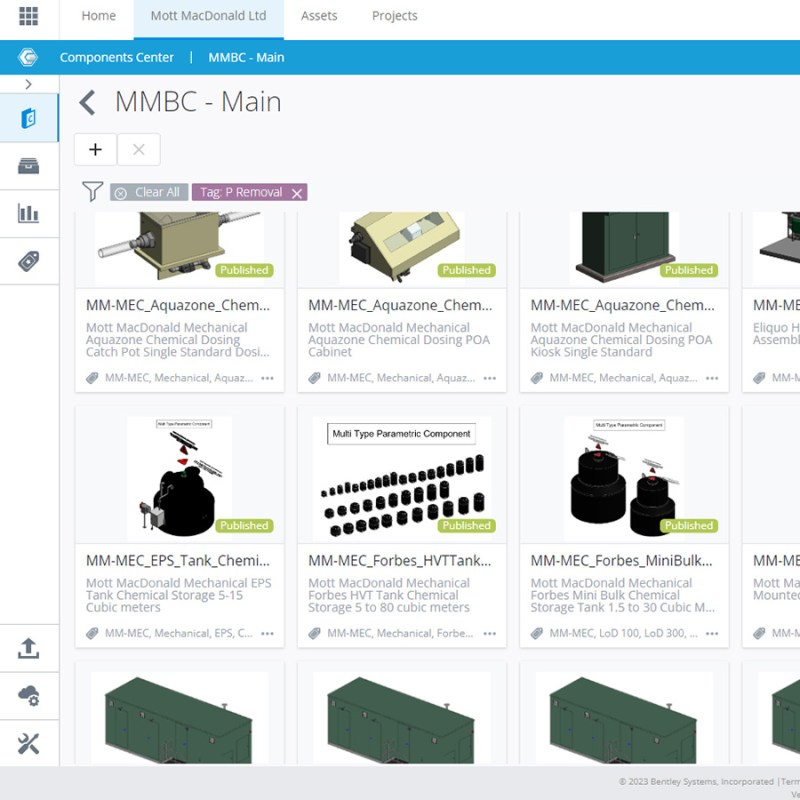Click the Components Center logo icon
This screenshot has width=800, height=800.
point(28,57)
